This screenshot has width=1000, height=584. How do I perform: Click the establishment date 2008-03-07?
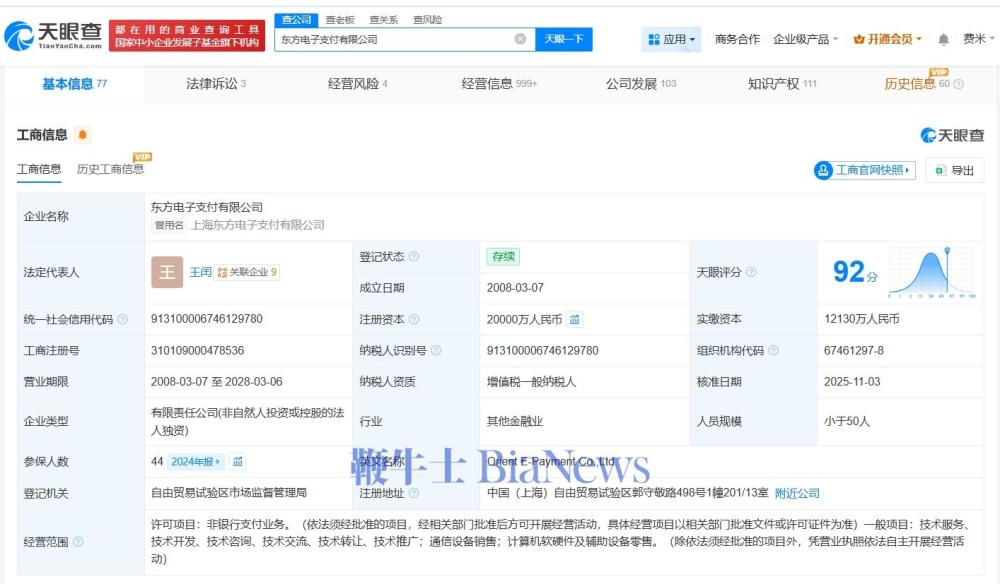click(x=515, y=288)
